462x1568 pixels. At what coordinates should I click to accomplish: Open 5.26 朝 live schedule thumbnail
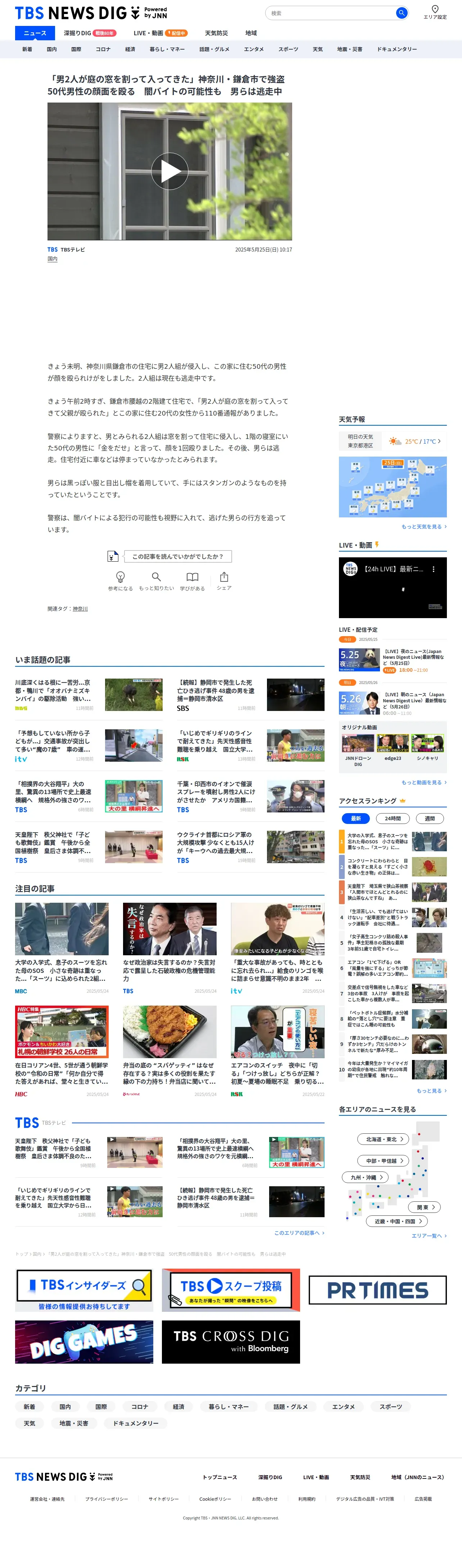point(359,703)
